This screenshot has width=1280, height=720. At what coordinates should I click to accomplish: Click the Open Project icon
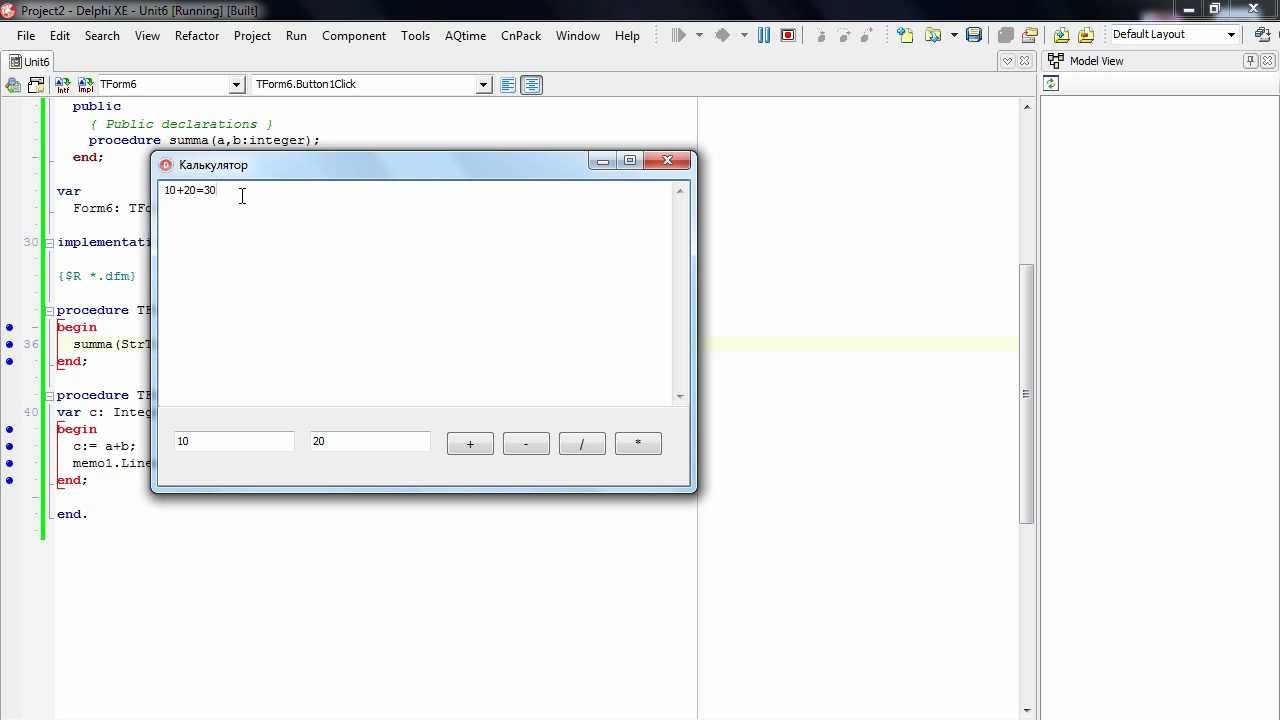[x=1030, y=35]
